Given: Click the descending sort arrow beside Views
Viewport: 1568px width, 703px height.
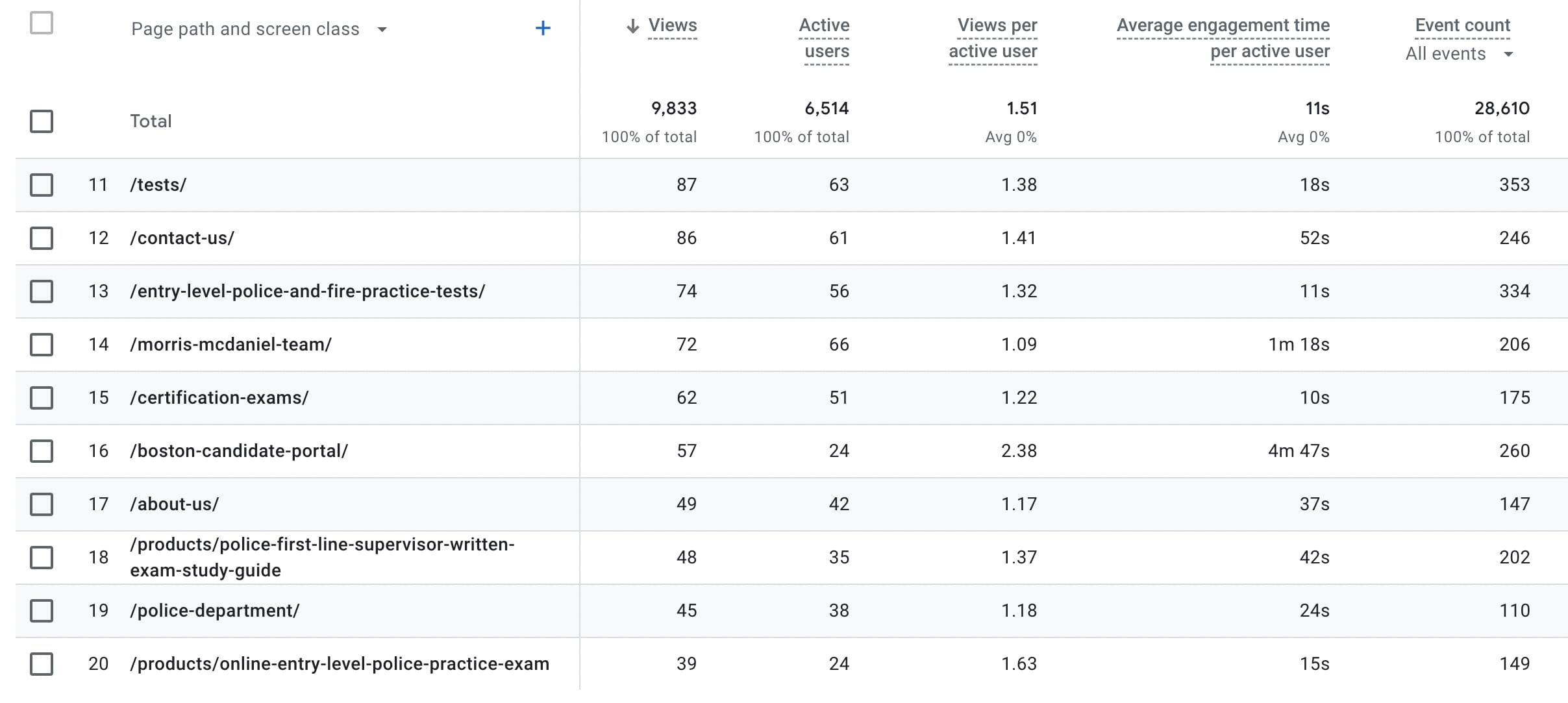Looking at the screenshot, I should tap(632, 26).
